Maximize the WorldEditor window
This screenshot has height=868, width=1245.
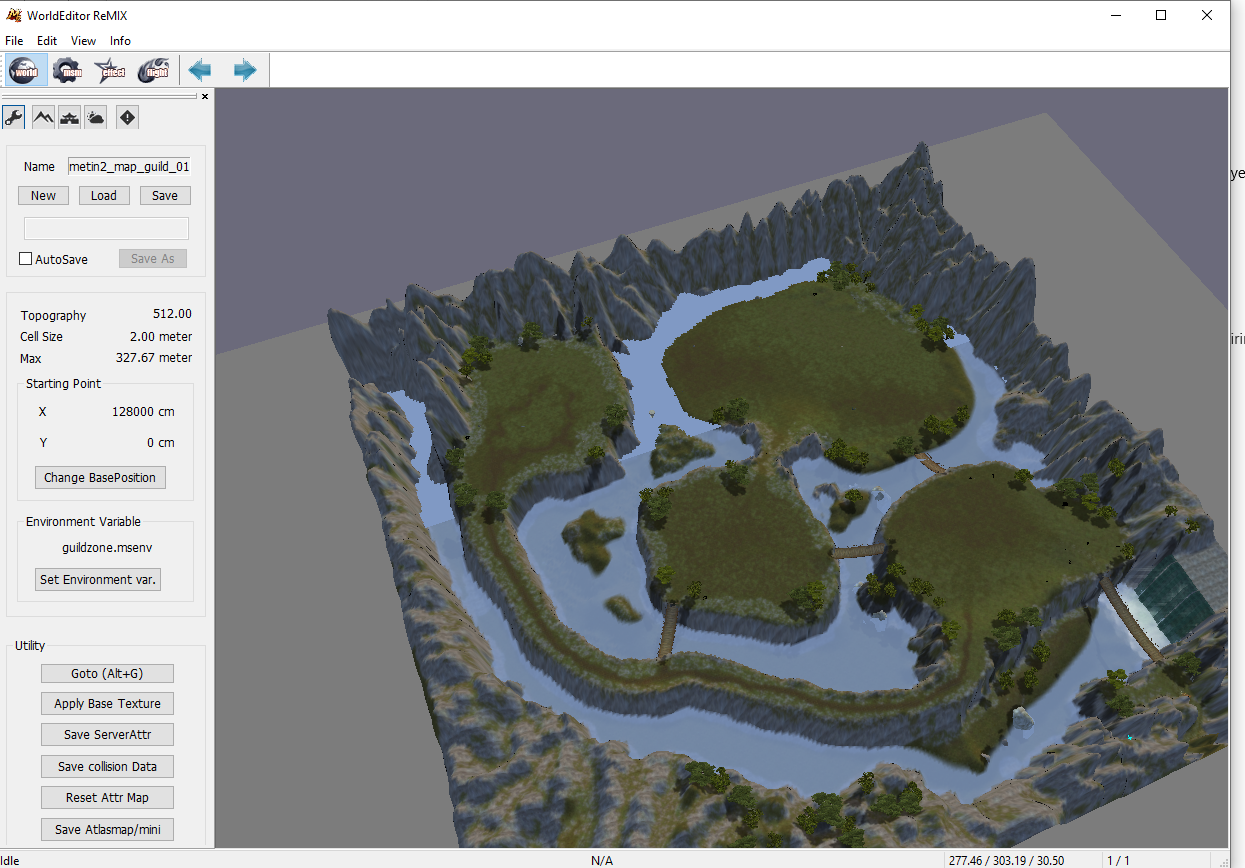tap(1161, 15)
